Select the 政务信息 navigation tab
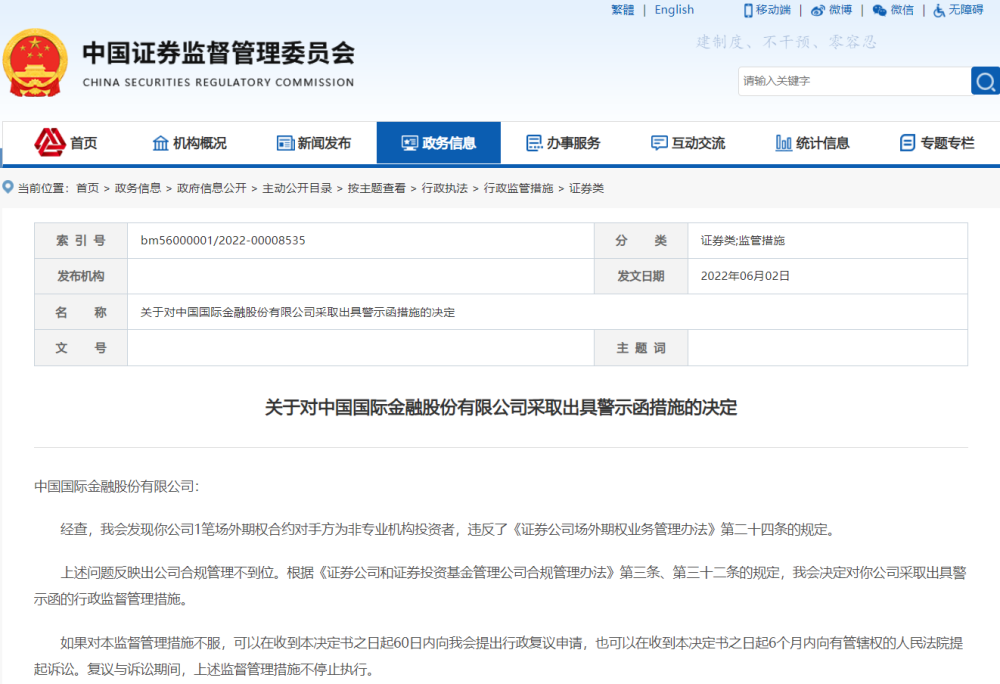 [439, 143]
